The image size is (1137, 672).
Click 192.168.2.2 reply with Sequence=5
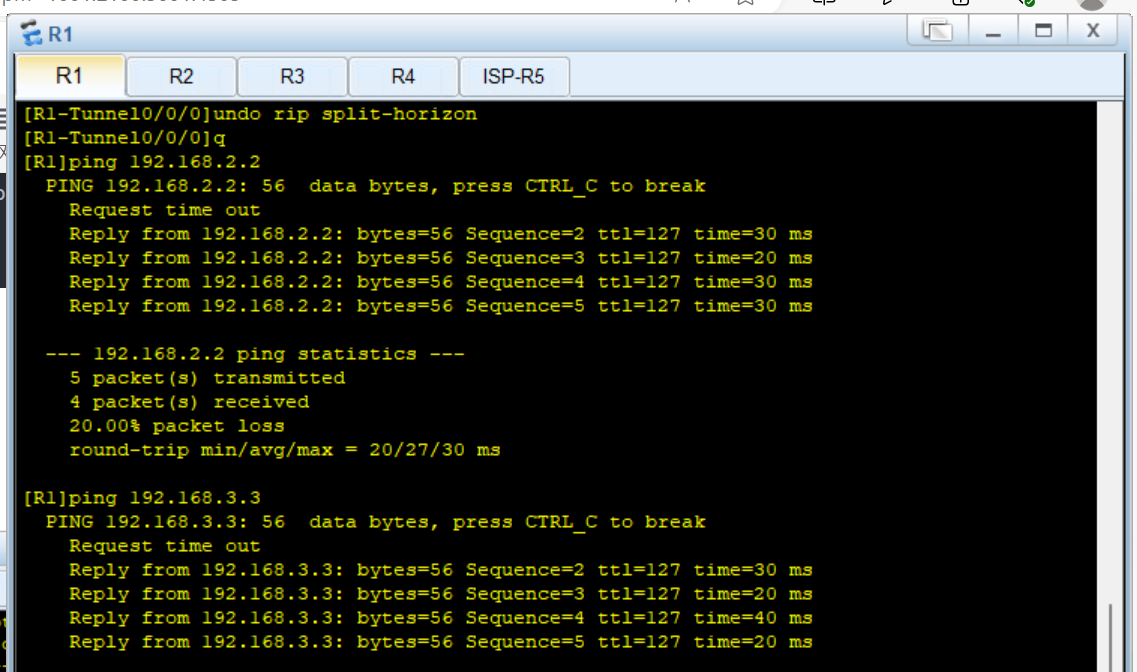(x=441, y=306)
